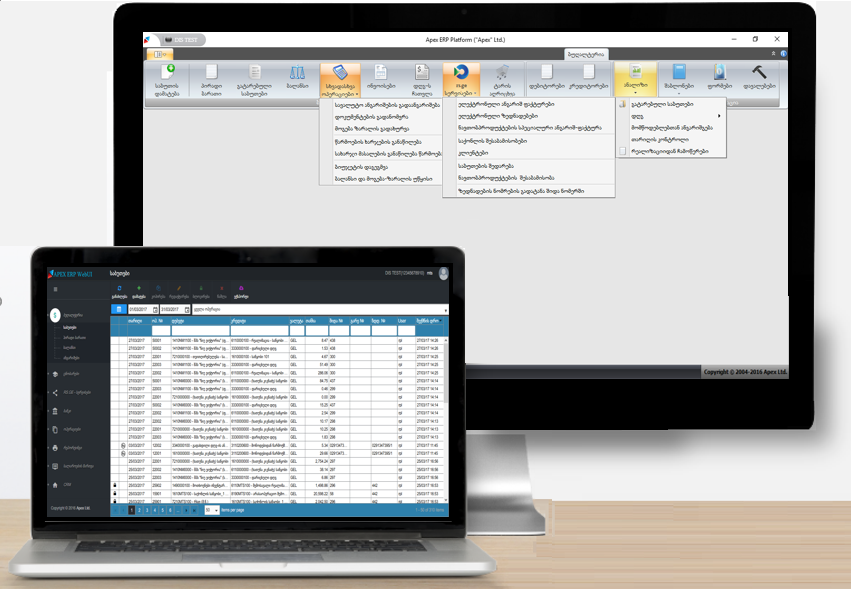Open გატარებული საბუთები in the ribbon

(254, 80)
